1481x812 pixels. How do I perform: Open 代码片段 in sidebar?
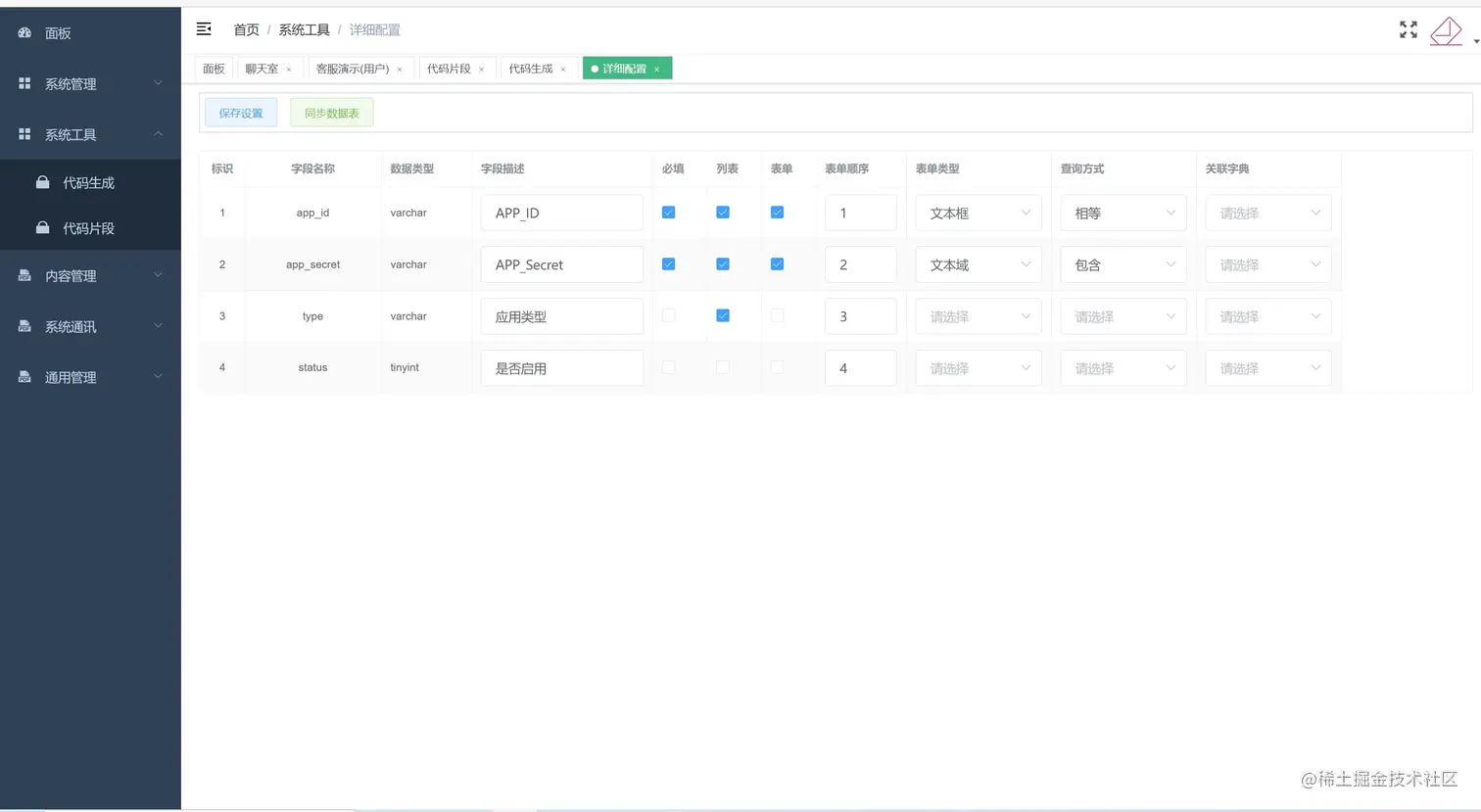[90, 228]
